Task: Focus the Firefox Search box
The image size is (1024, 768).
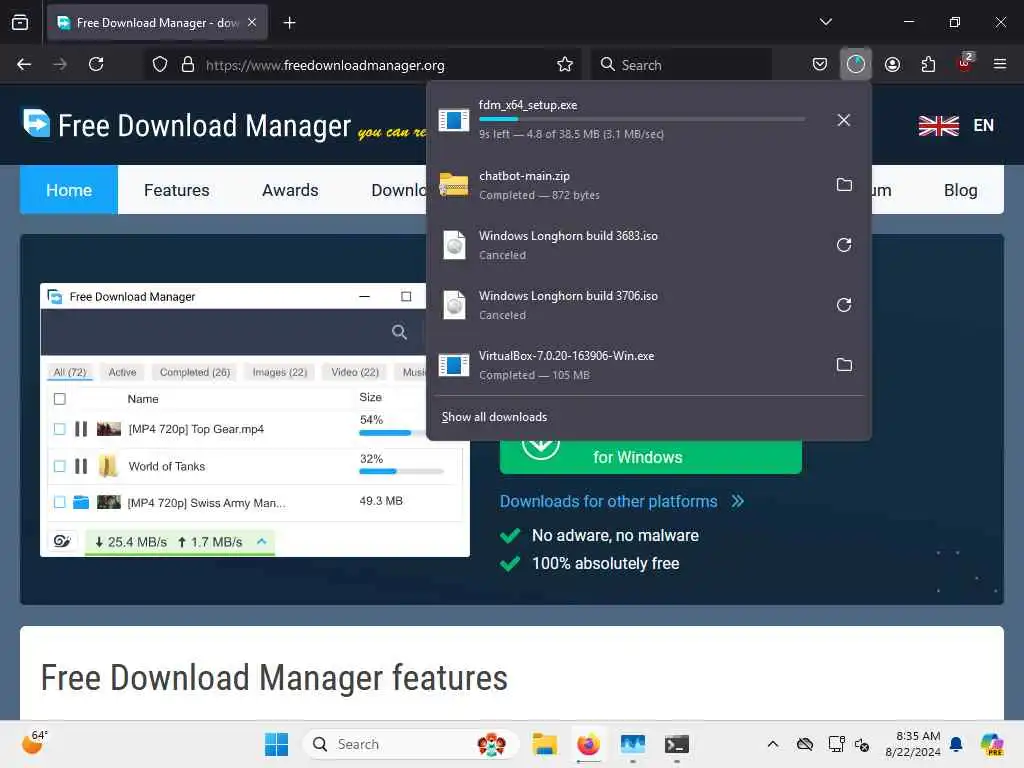Action: tap(683, 65)
